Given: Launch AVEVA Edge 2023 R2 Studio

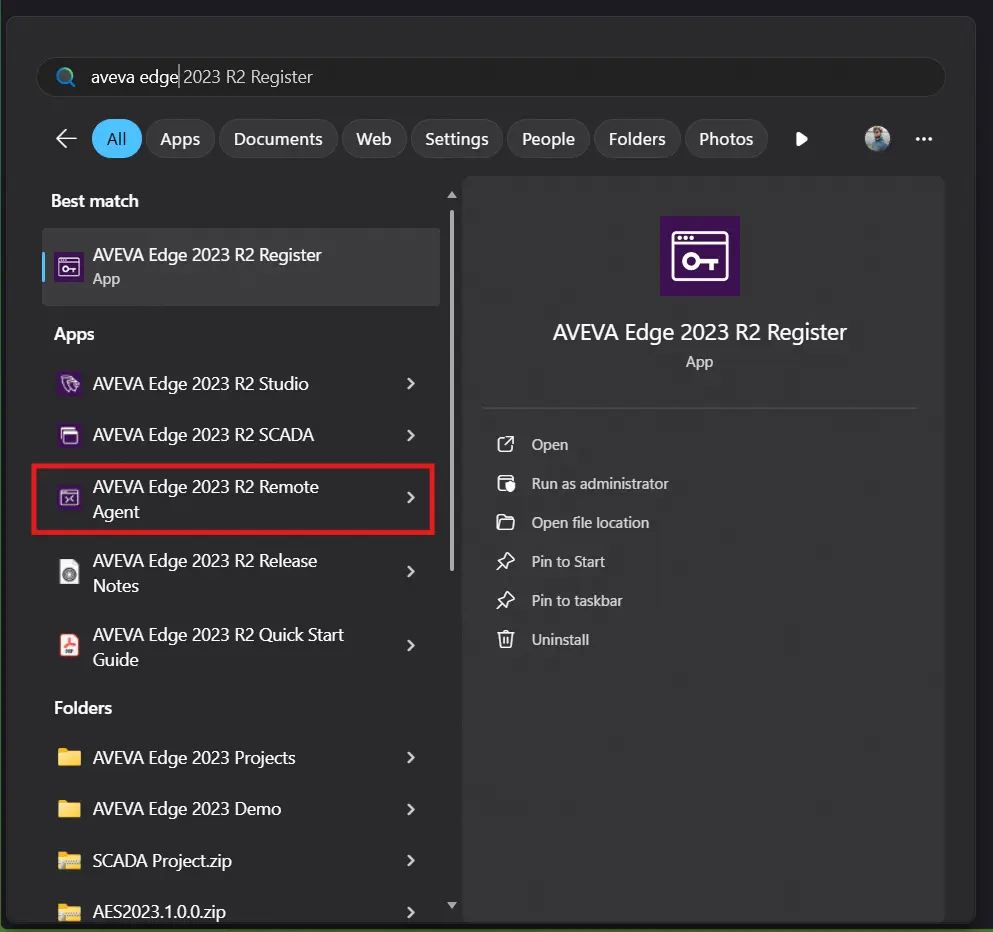Looking at the screenshot, I should pyautogui.click(x=200, y=384).
